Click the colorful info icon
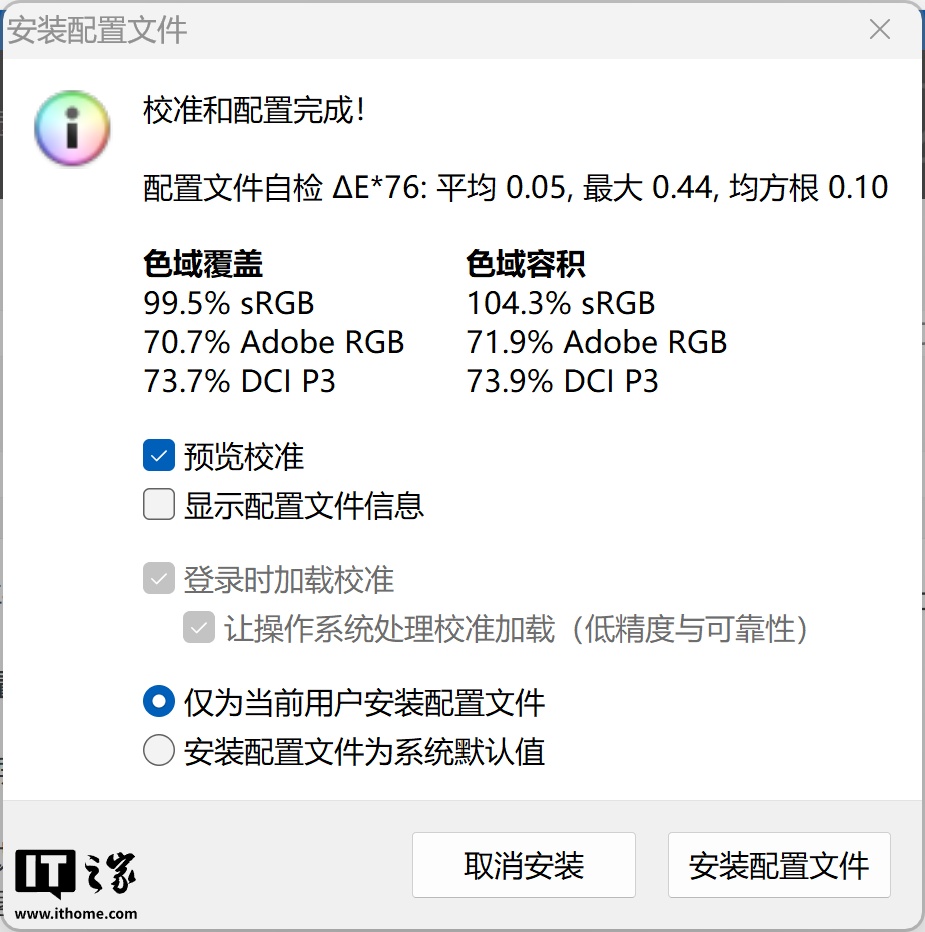925x932 pixels. tap(72, 128)
